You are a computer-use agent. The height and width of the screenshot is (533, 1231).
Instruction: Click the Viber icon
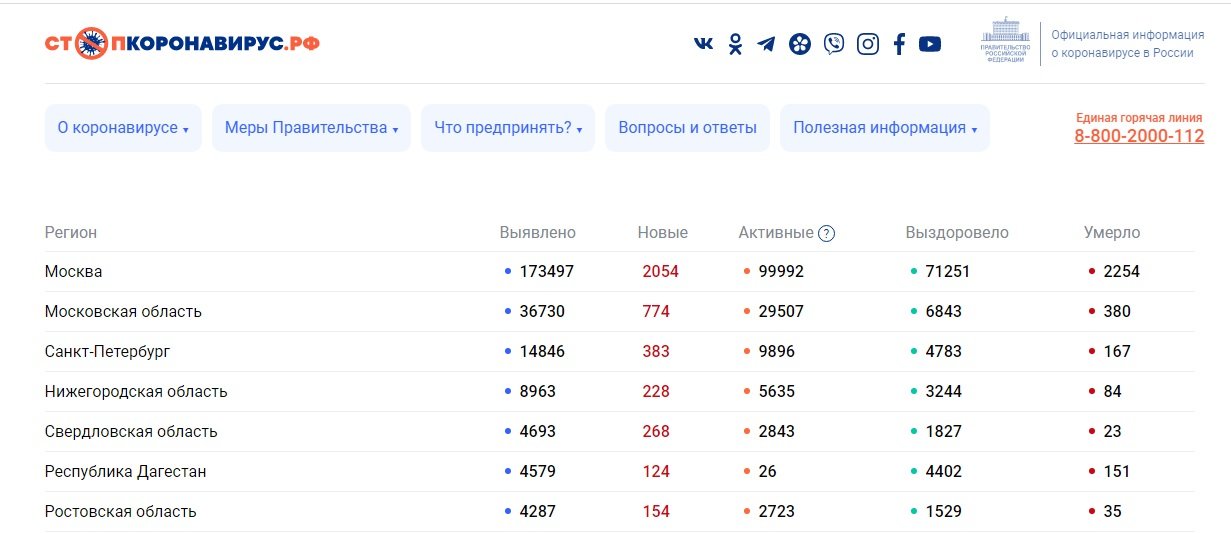pos(834,44)
